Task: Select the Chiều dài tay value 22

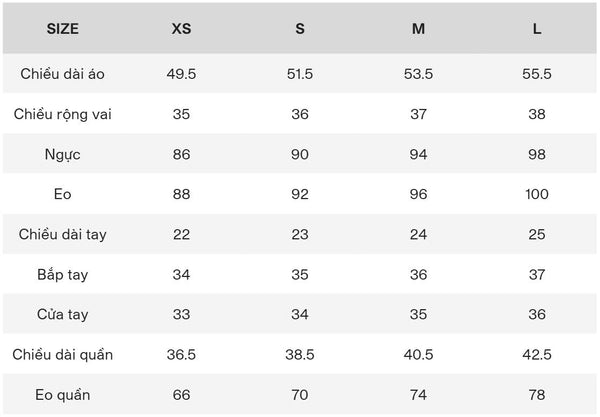Action: coord(181,234)
